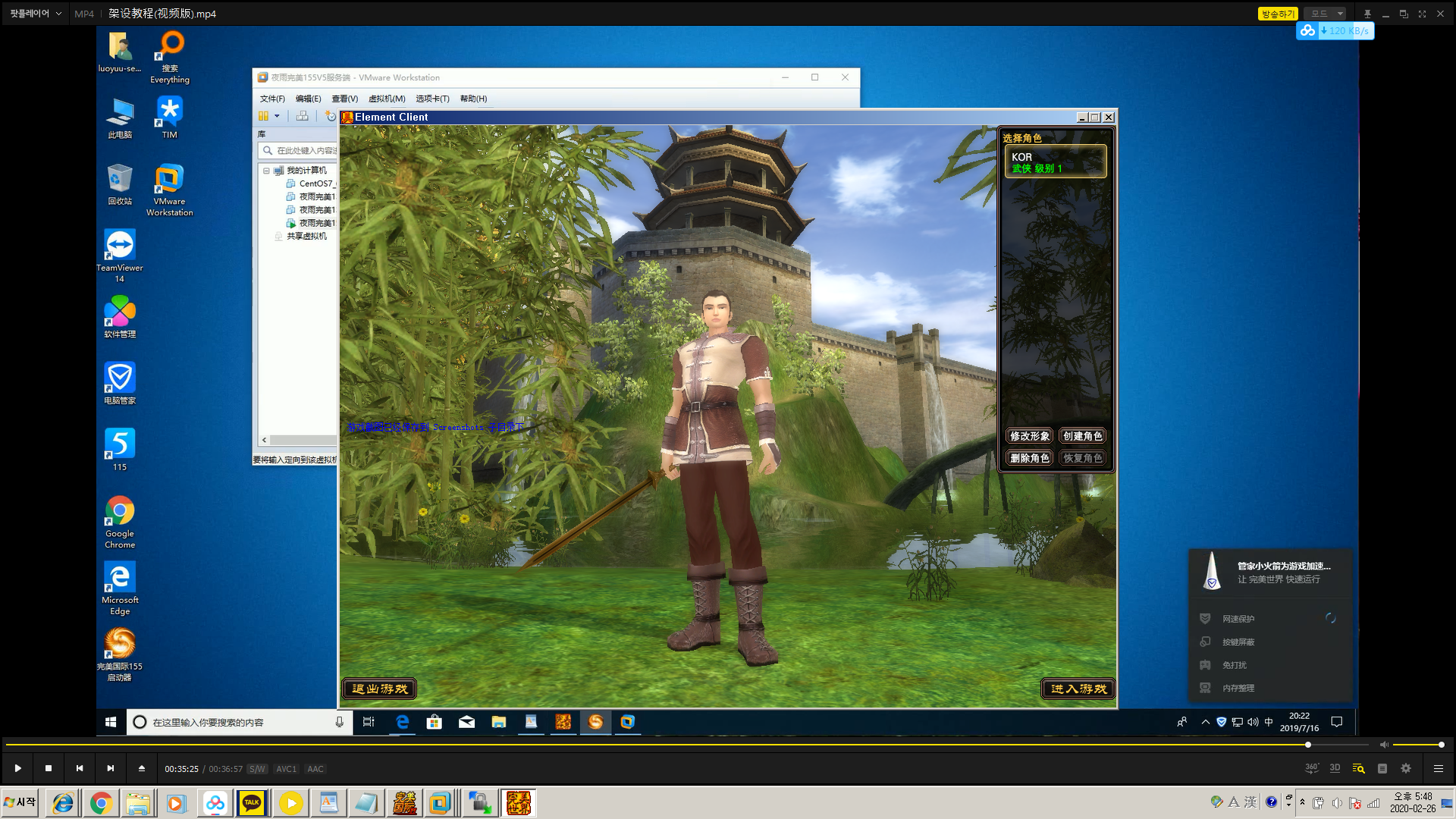Viewport: 1456px width, 819px height.
Task: Select the KOR character entry
Action: 1055,162
